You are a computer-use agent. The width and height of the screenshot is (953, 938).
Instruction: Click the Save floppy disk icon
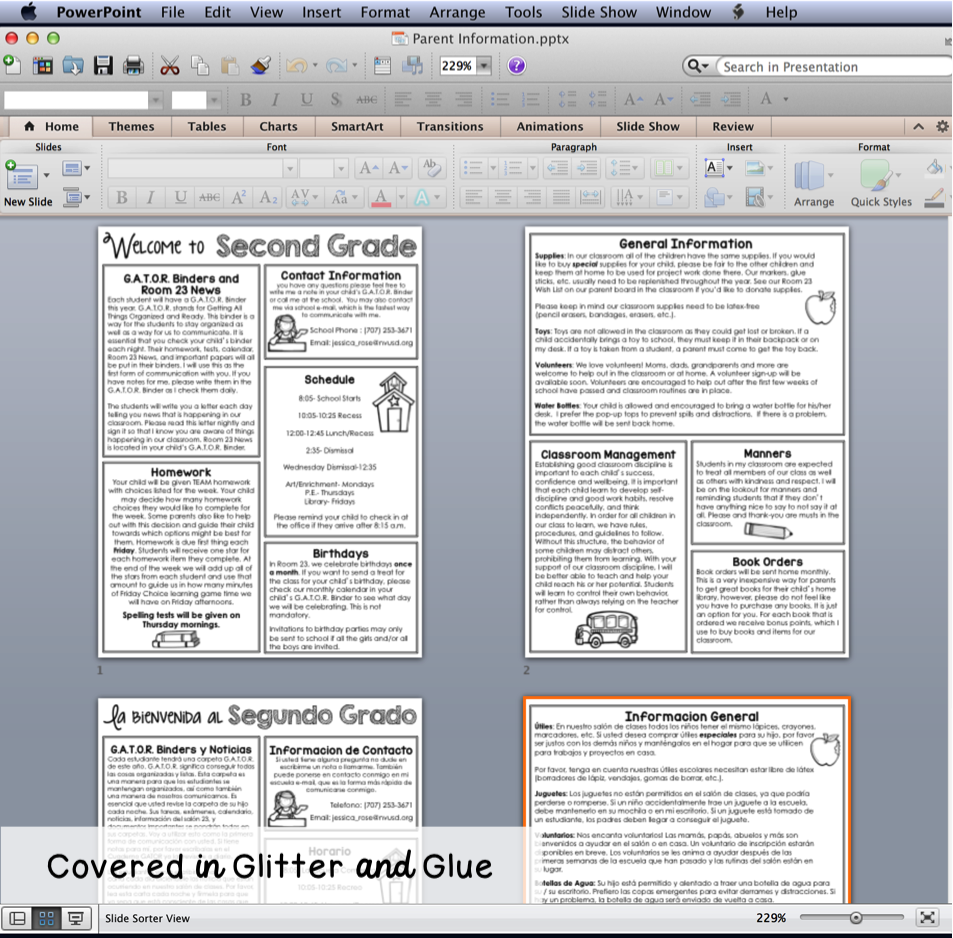click(103, 65)
